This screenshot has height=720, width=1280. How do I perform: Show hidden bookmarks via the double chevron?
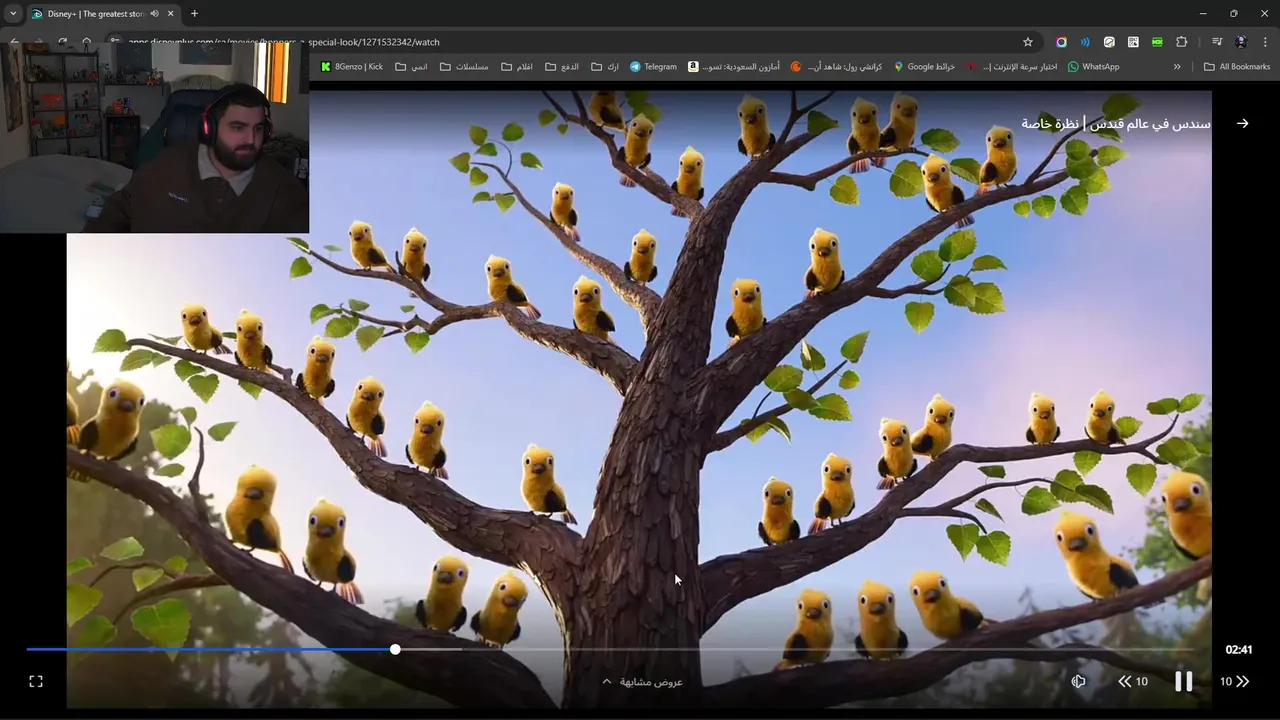(1177, 67)
